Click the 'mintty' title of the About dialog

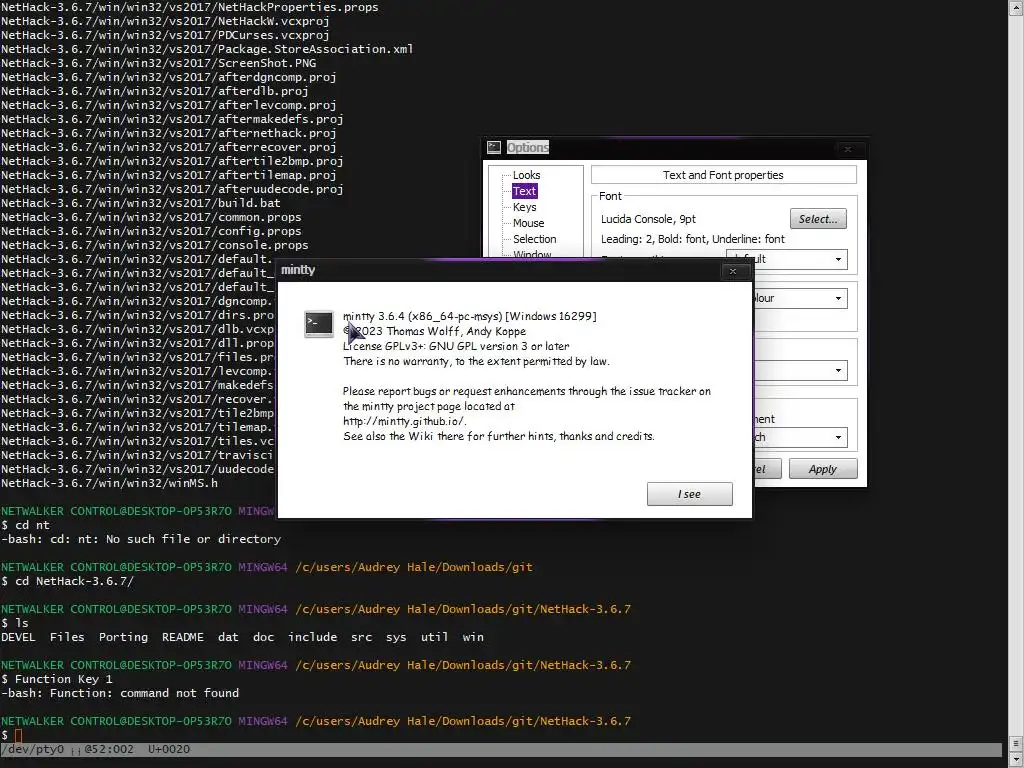298,270
